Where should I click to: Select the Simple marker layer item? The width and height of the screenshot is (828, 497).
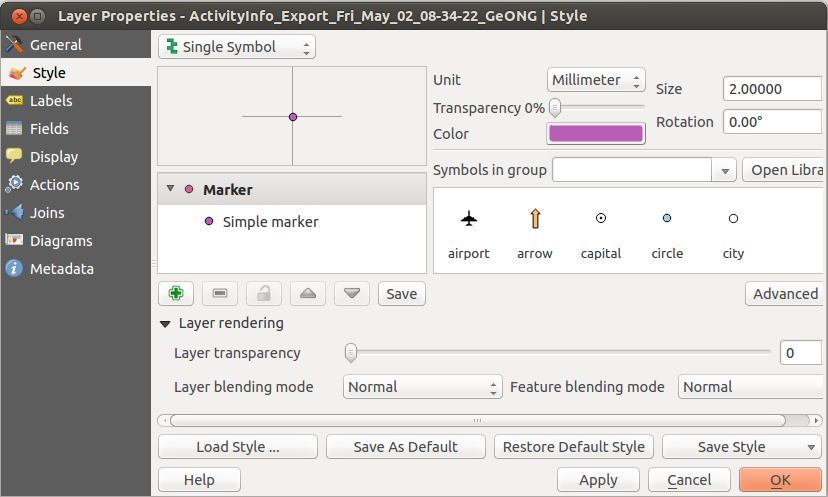pos(270,222)
